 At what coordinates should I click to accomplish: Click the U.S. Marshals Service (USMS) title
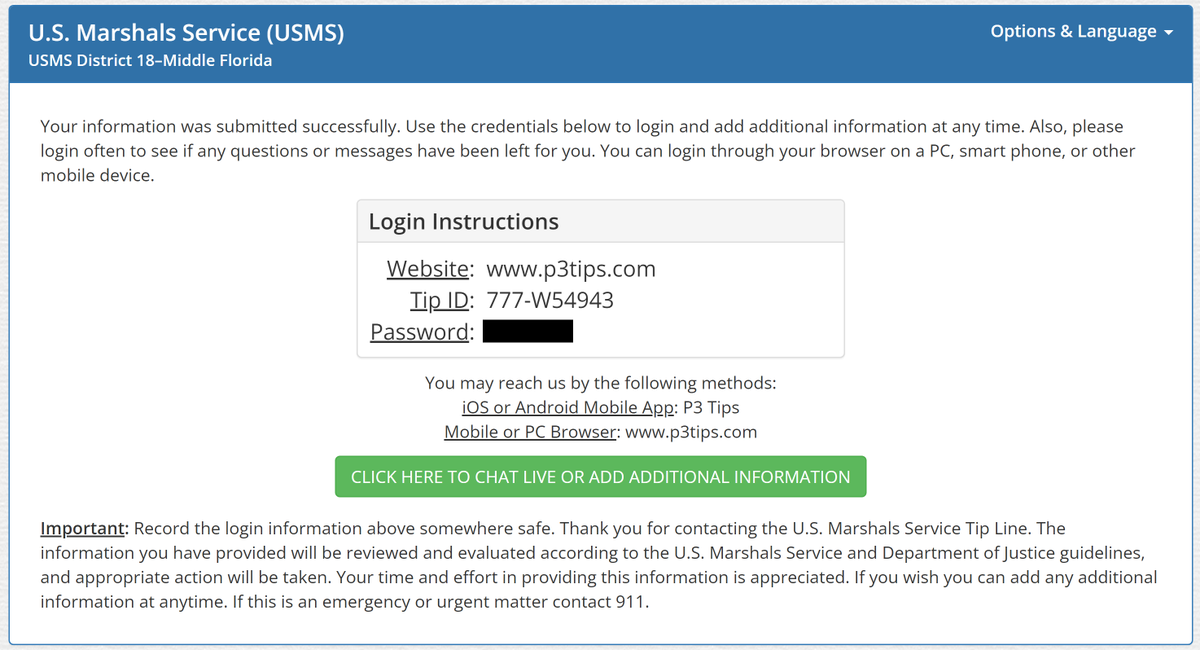tap(187, 33)
